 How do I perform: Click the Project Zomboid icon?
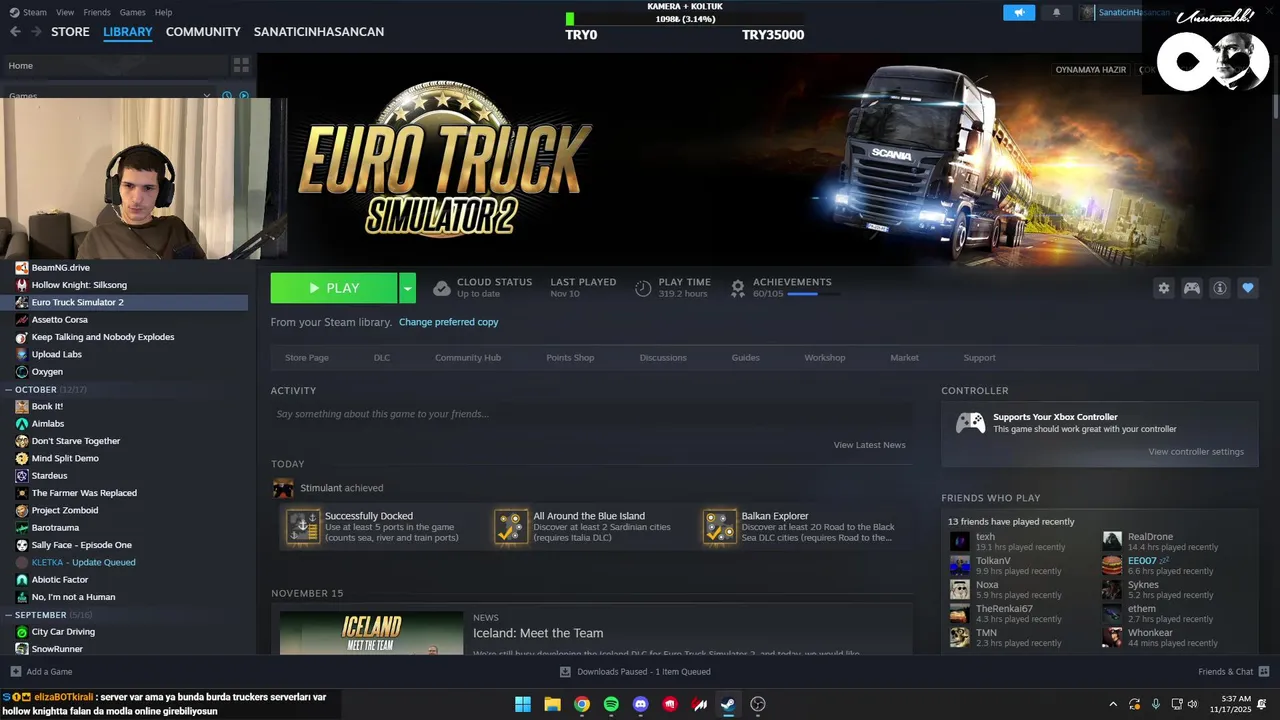pos(22,510)
